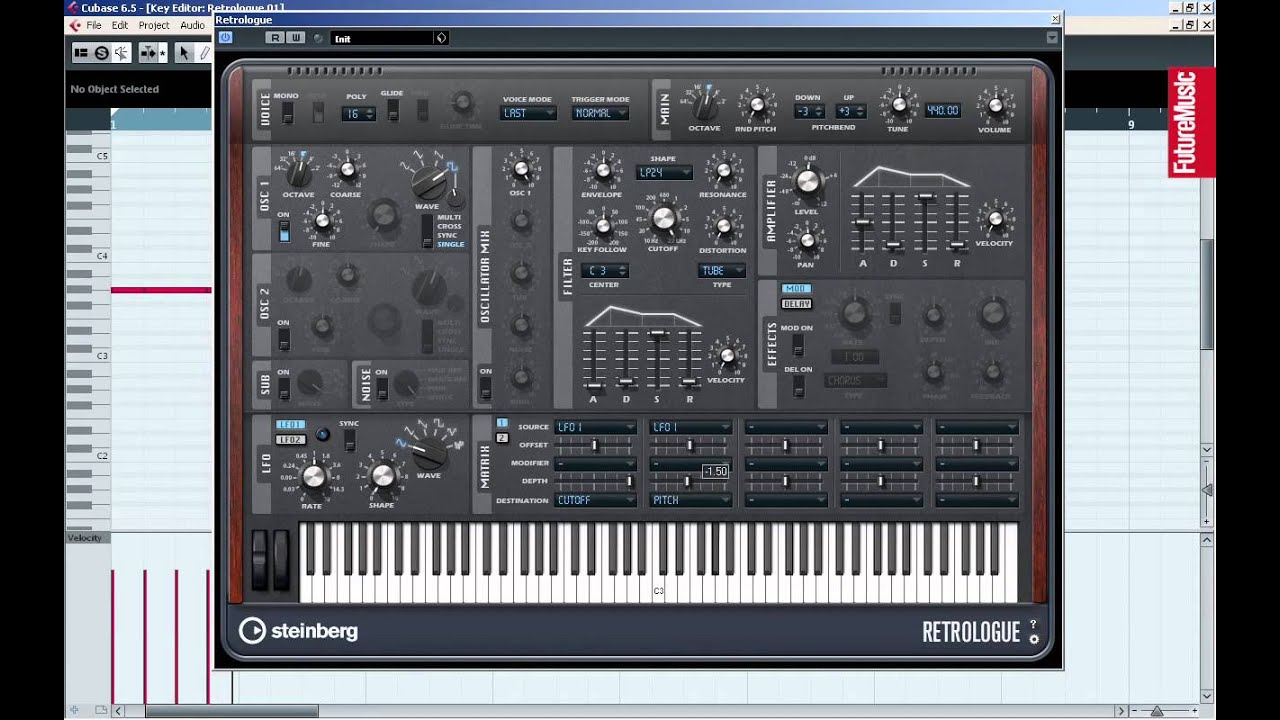Enable read automation R button
The image size is (1280, 720).
tap(275, 38)
